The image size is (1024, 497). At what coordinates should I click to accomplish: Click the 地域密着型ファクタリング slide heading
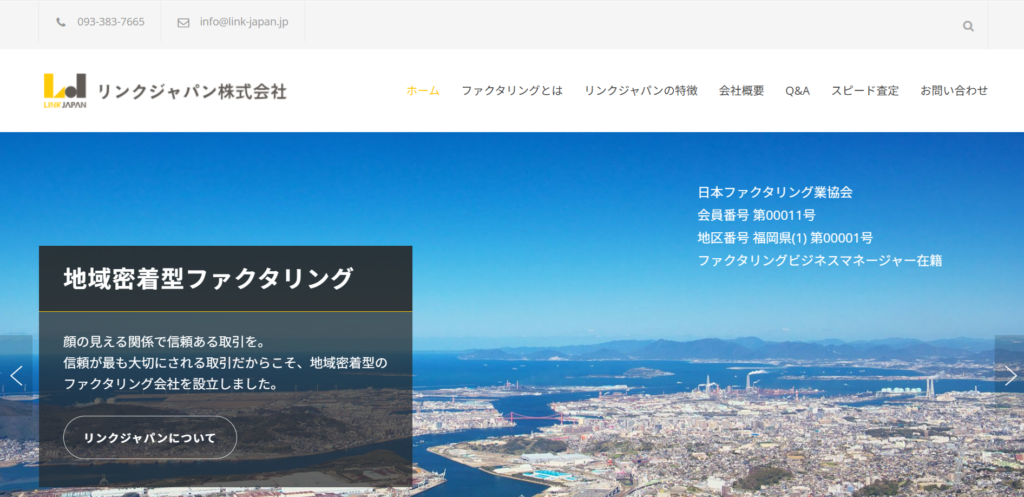pos(208,278)
